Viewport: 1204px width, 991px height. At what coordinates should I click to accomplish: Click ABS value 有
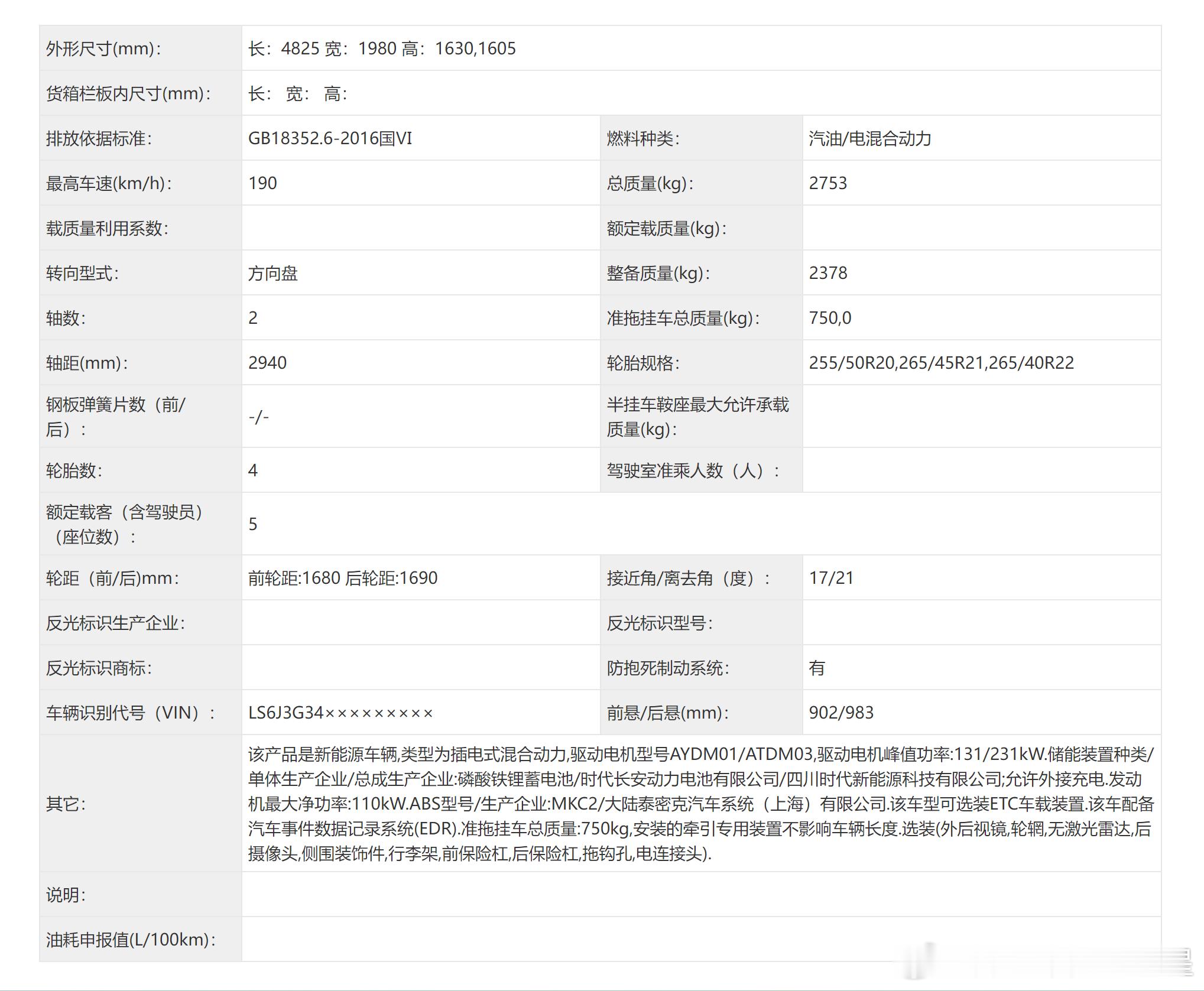(x=817, y=668)
